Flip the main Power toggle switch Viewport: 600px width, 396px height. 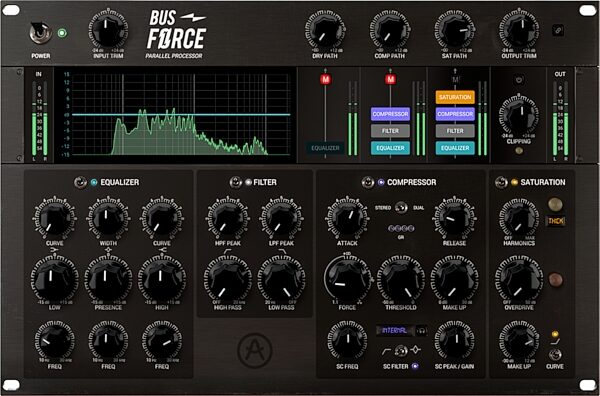(x=40, y=33)
